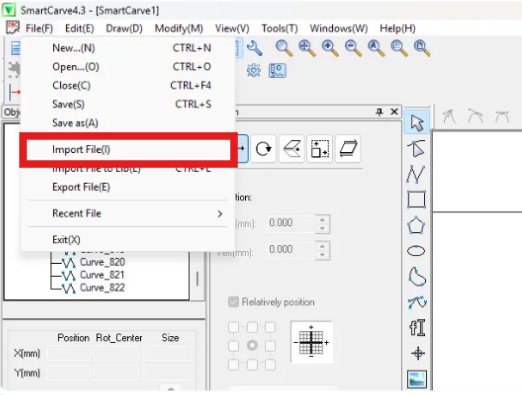Open the Windows(W) menu

pos(338,29)
